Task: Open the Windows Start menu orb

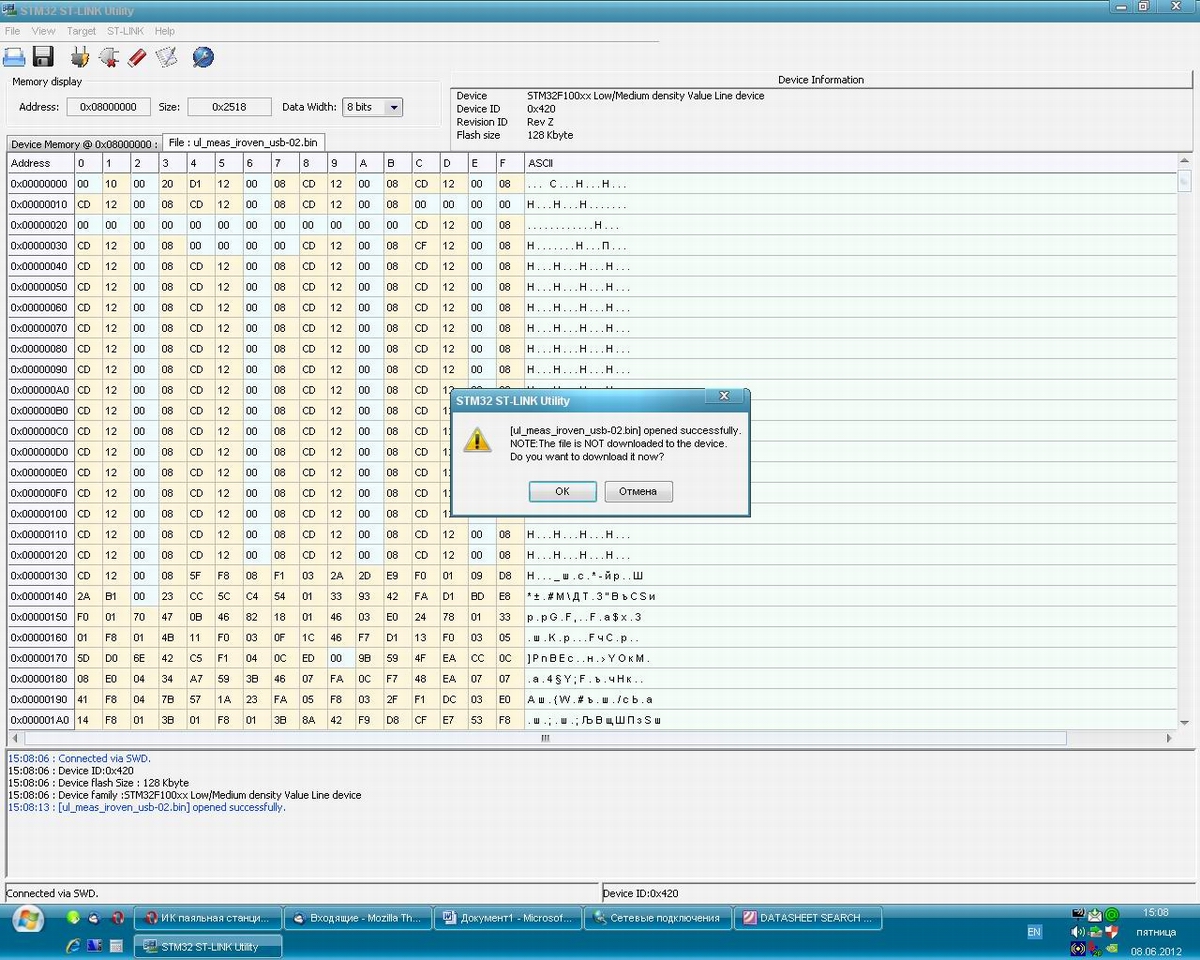Action: [x=27, y=918]
